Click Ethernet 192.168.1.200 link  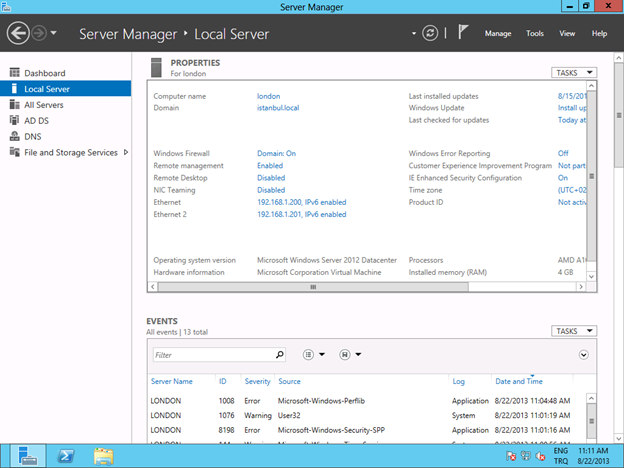pos(302,202)
